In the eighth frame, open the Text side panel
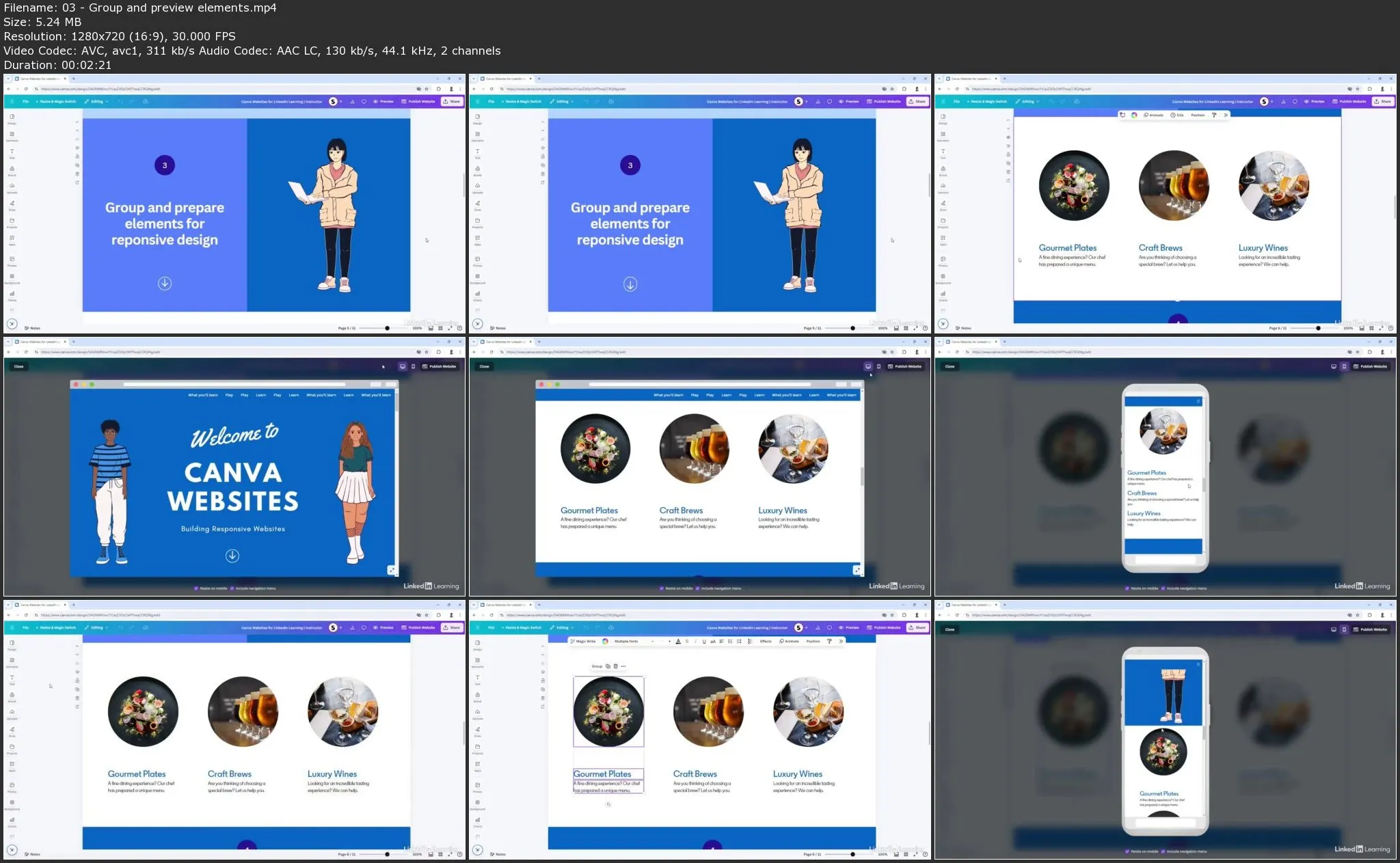 click(x=477, y=679)
